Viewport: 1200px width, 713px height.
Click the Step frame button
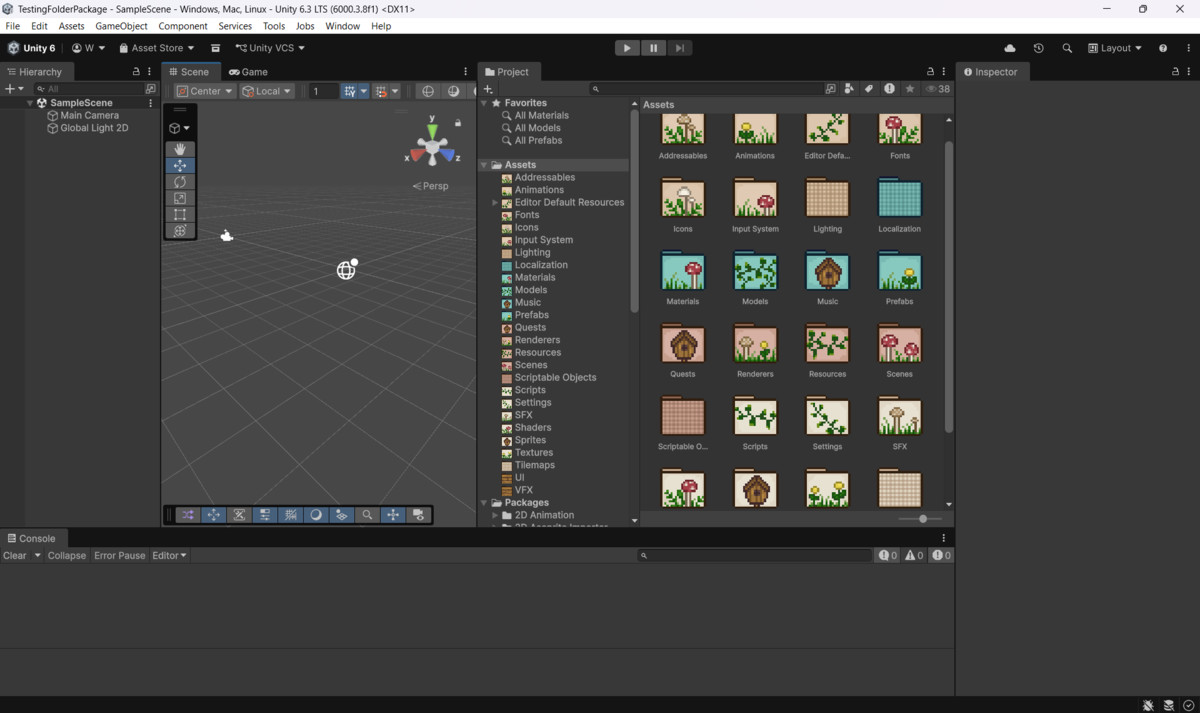click(x=679, y=48)
